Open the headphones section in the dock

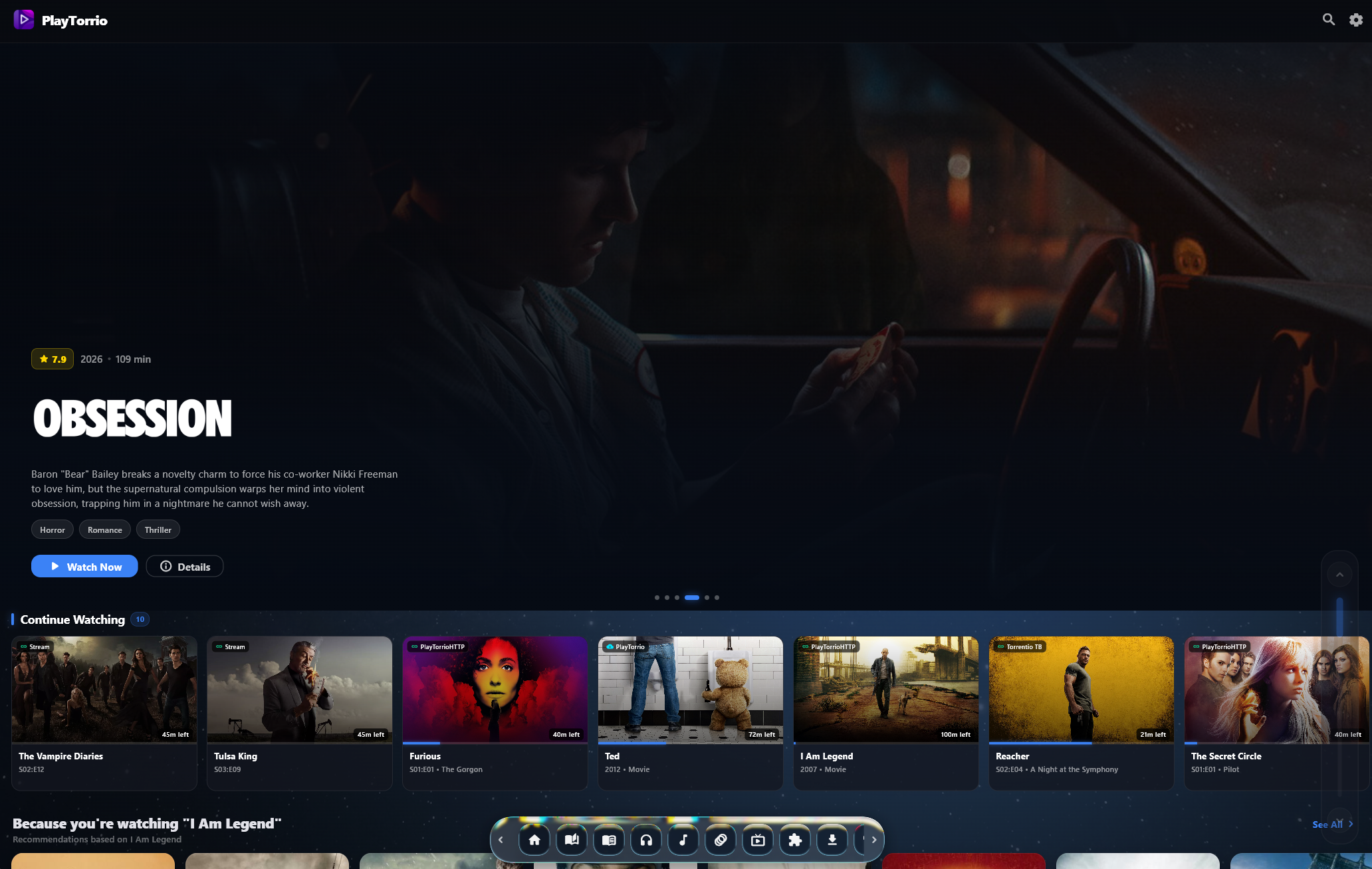[646, 840]
